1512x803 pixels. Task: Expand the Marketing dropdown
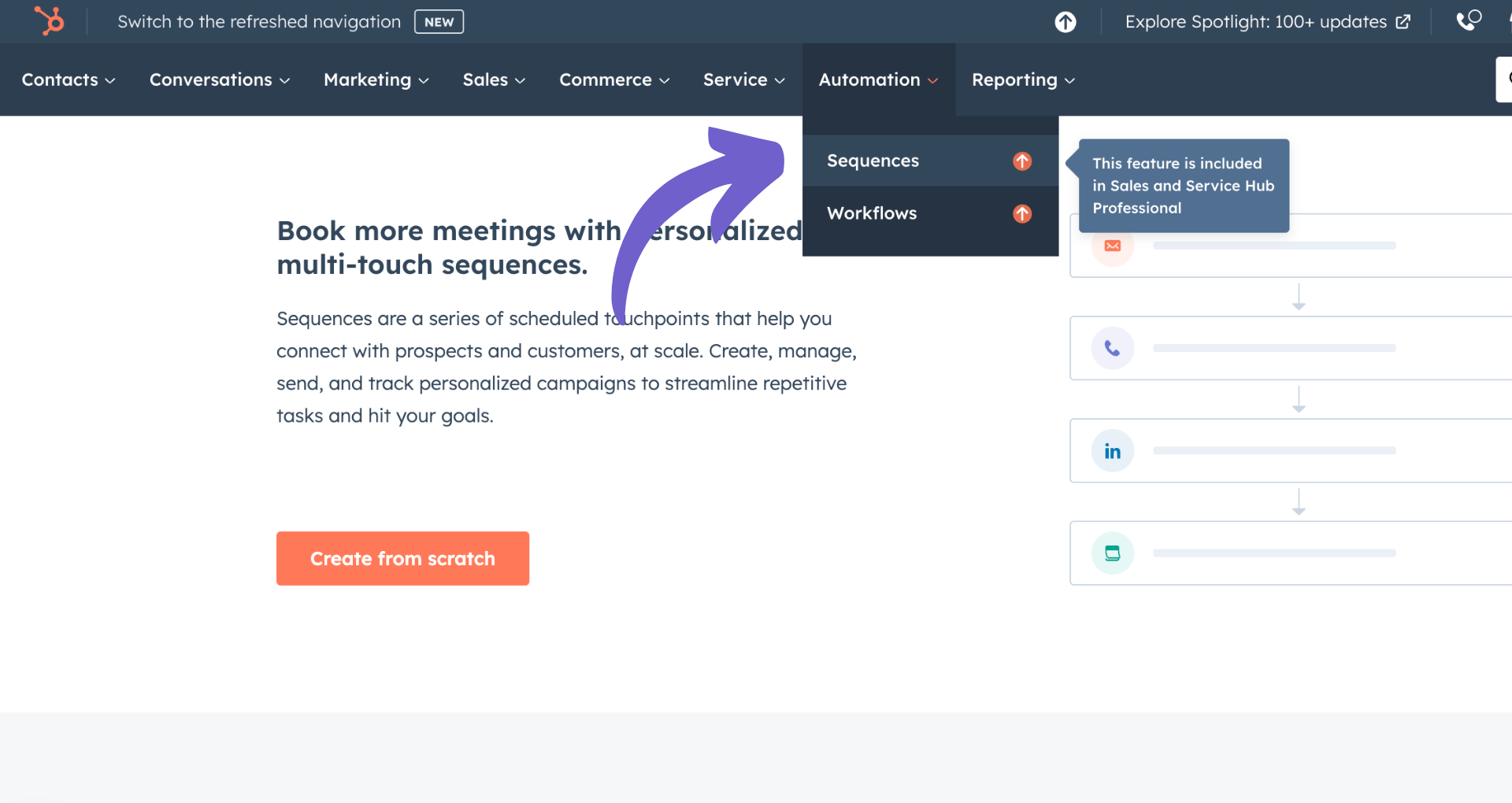pos(376,80)
